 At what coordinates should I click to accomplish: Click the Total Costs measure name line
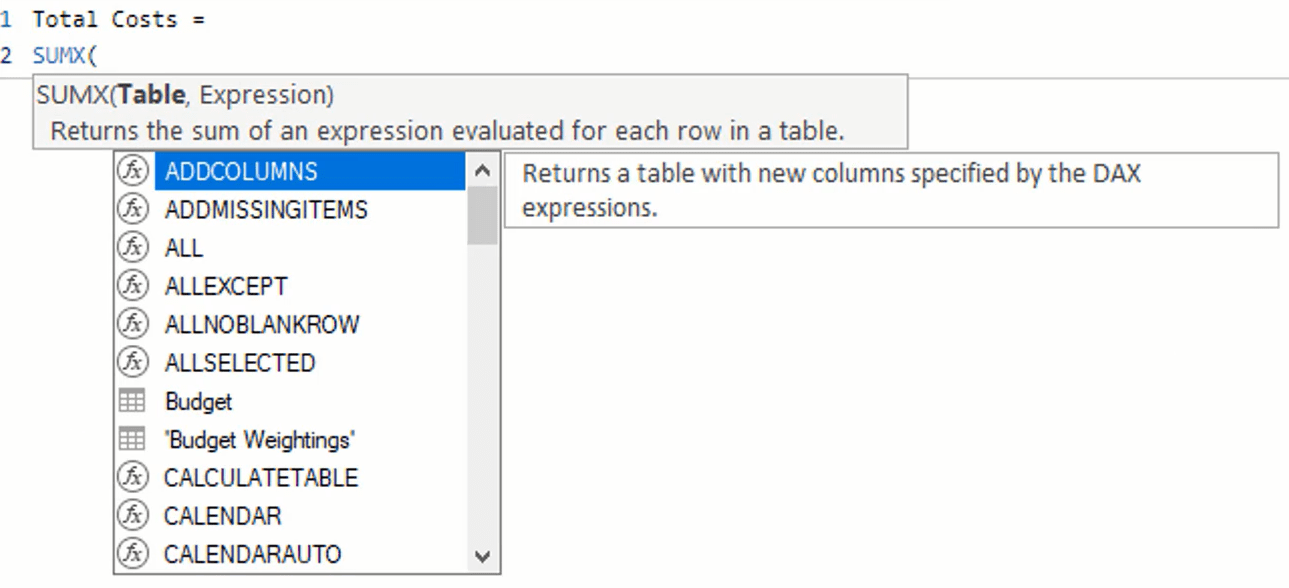[x=118, y=19]
